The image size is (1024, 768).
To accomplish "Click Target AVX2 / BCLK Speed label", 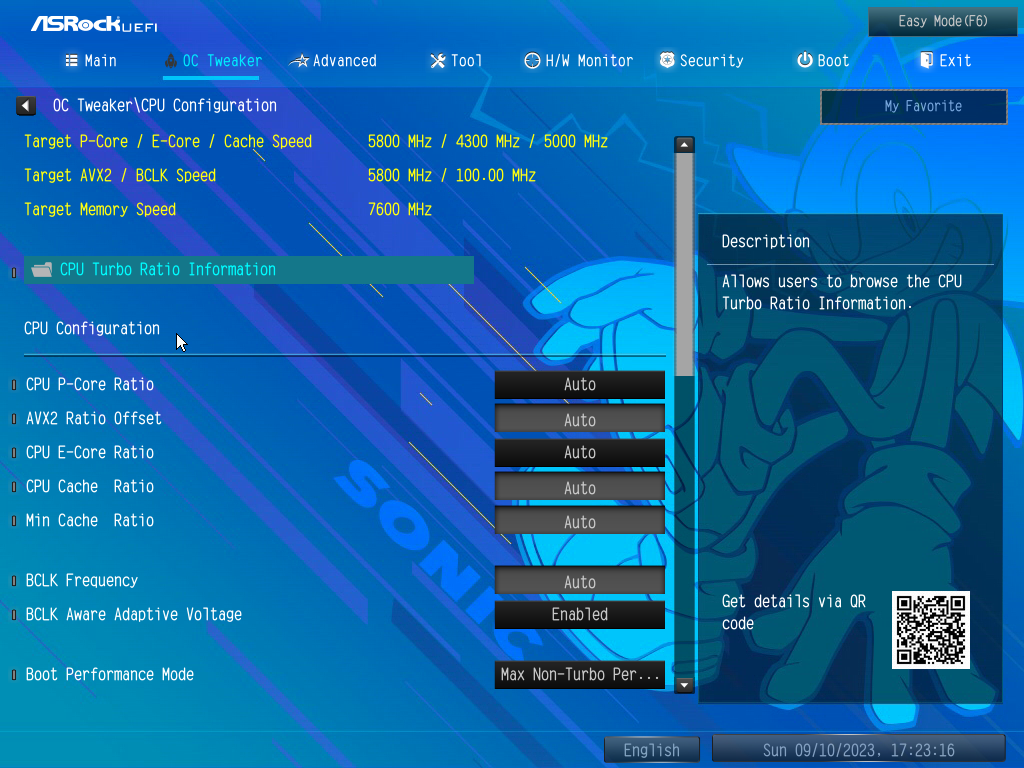I will 120,176.
